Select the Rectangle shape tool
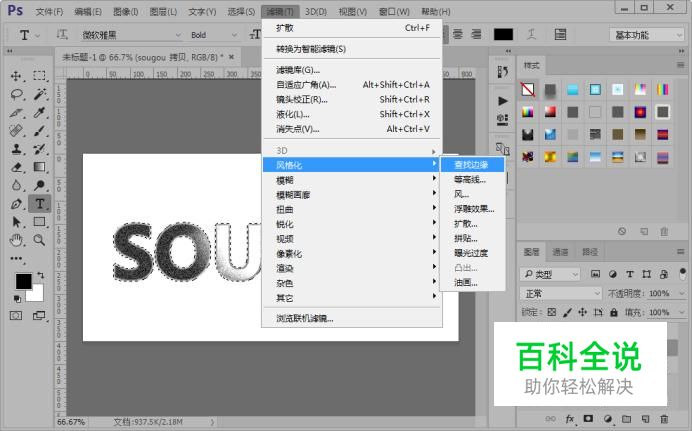 pos(39,222)
